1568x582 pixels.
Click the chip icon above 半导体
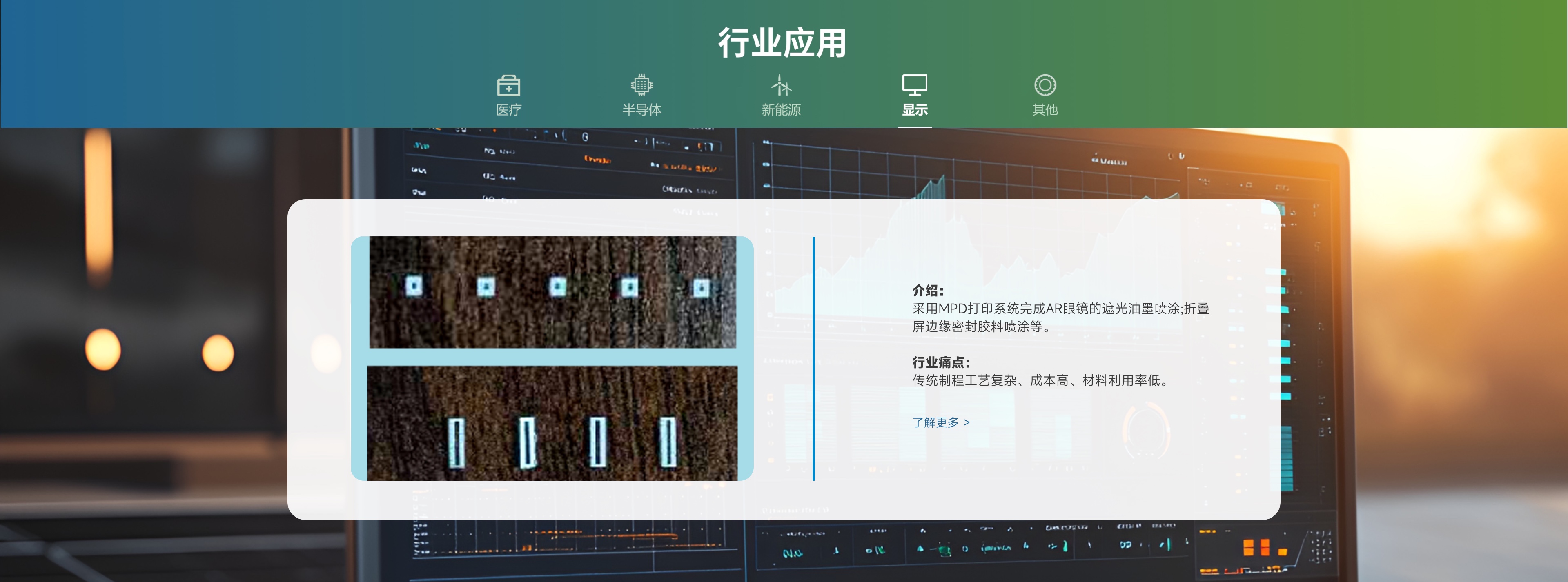pos(641,85)
